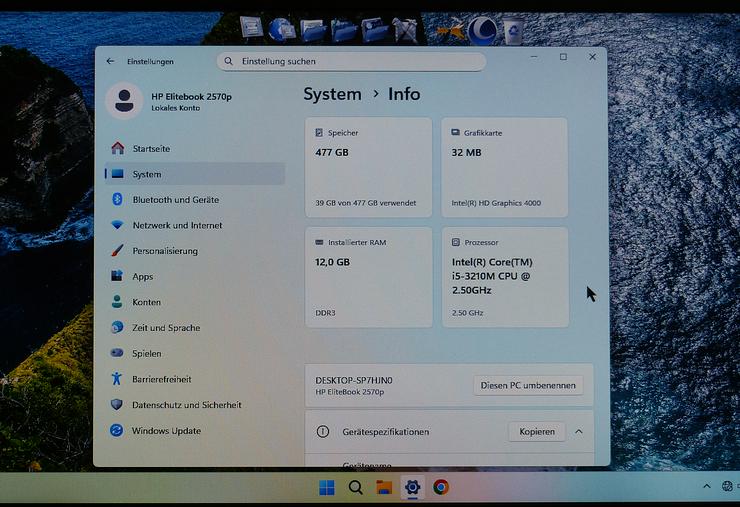This screenshot has width=740, height=507.
Task: Open Personalisierung settings
Action: pos(194,251)
